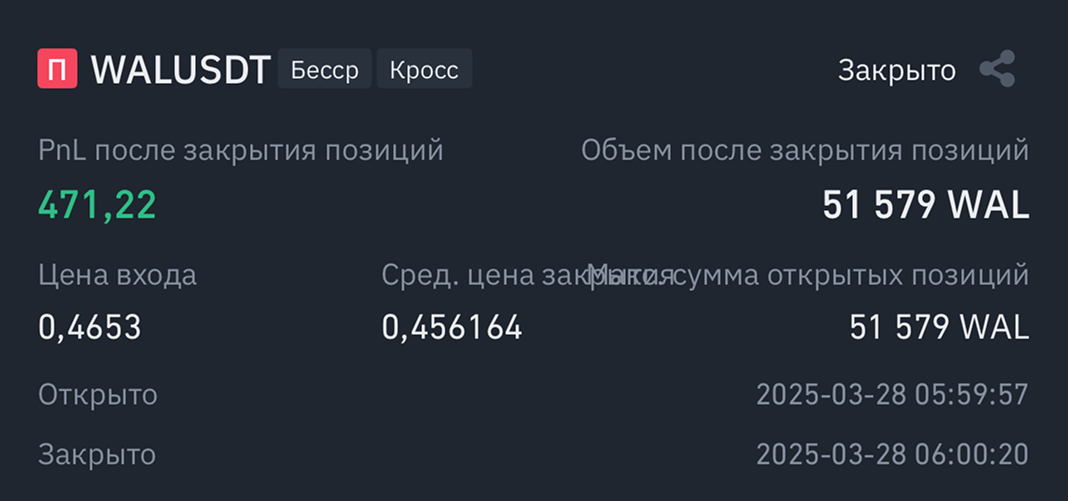Click the 51 579 WAL max open amount
The image size is (1068, 501).
(x=939, y=327)
